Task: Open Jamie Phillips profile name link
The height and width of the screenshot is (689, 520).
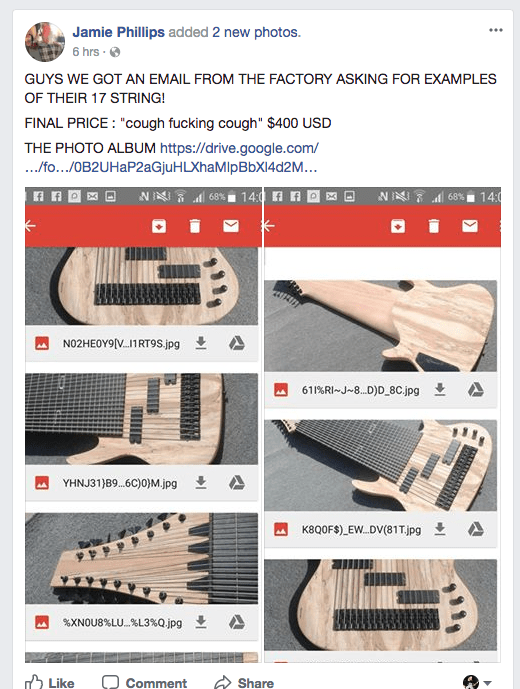Action: [119, 32]
